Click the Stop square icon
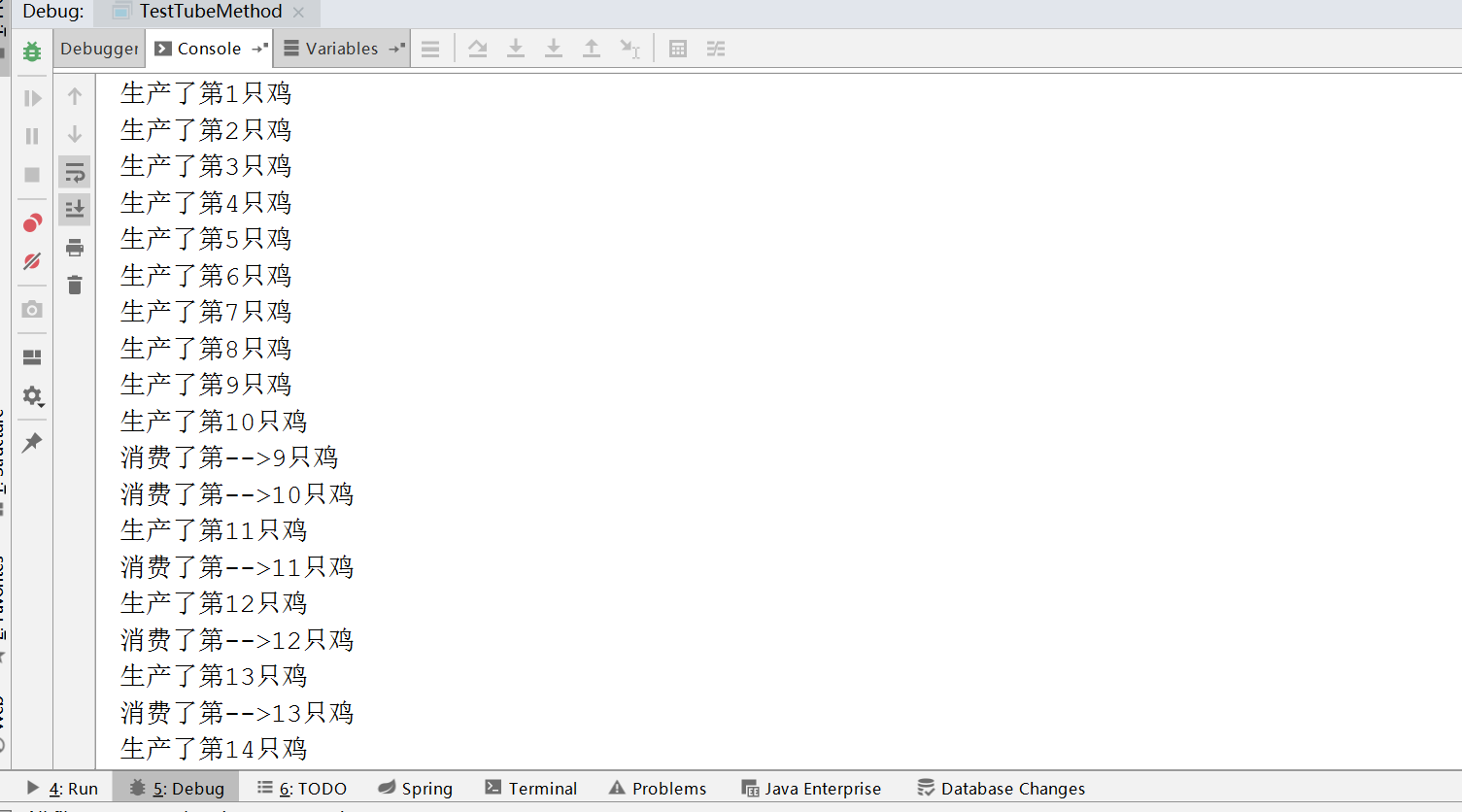 click(x=32, y=175)
